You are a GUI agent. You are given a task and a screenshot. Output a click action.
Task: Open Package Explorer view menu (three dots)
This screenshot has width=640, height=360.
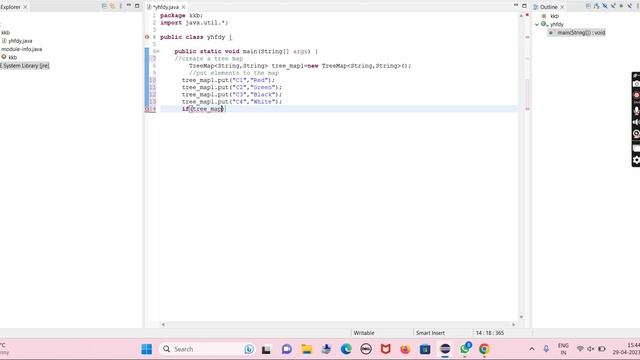coord(121,6)
